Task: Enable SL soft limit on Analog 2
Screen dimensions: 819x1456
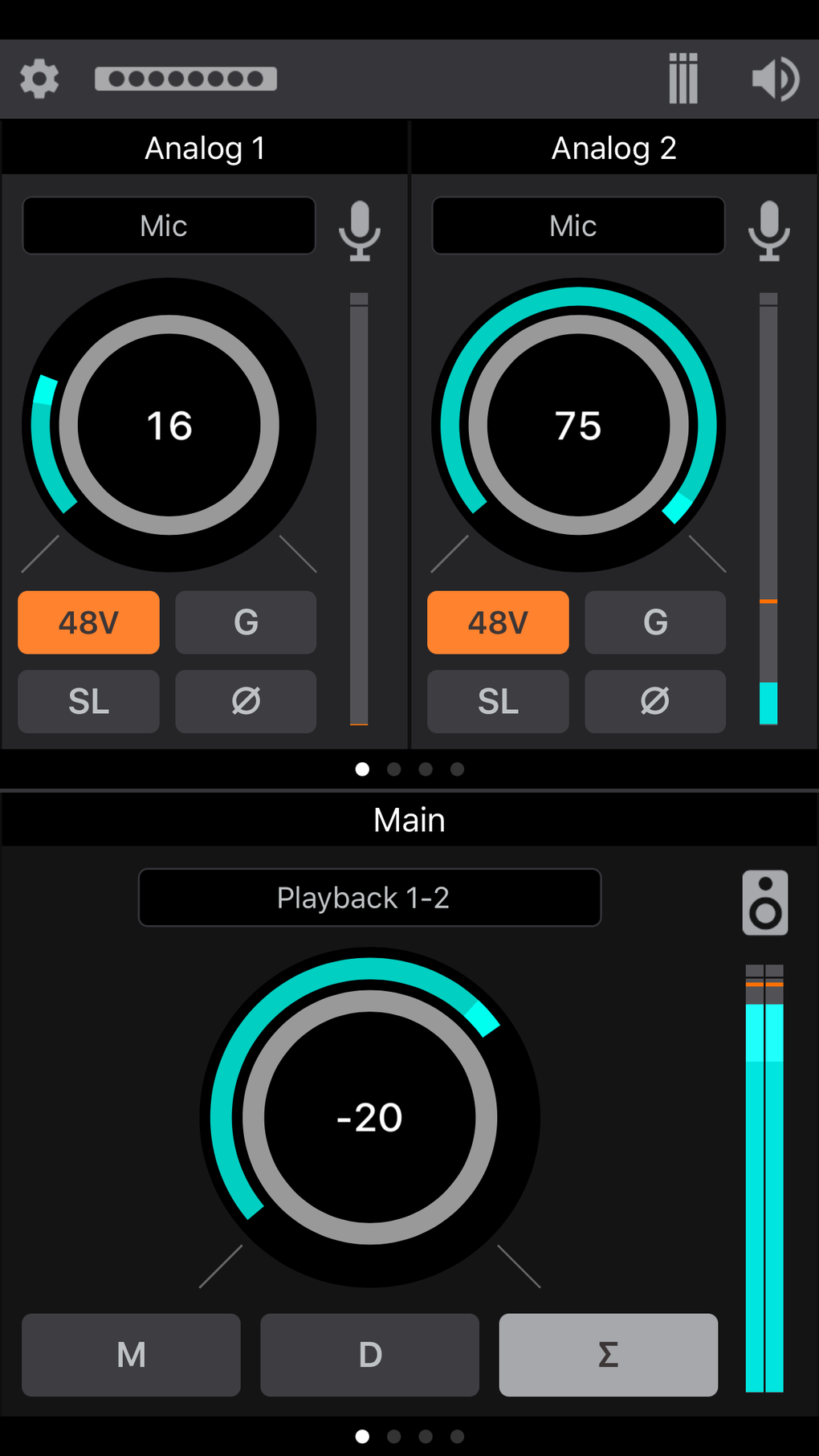Action: coord(498,701)
